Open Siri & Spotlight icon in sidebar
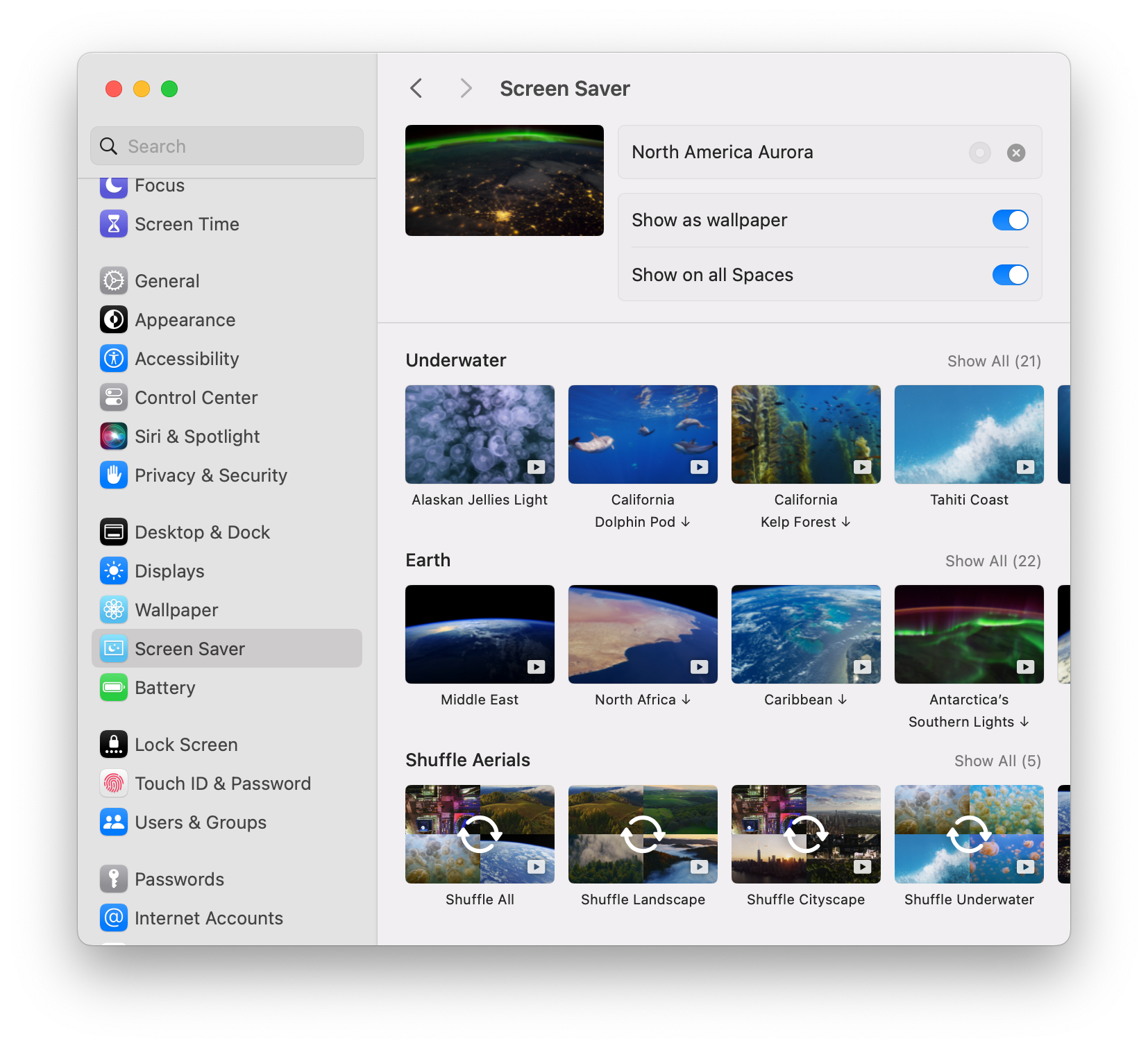Viewport: 1148px width, 1048px height. [114, 437]
